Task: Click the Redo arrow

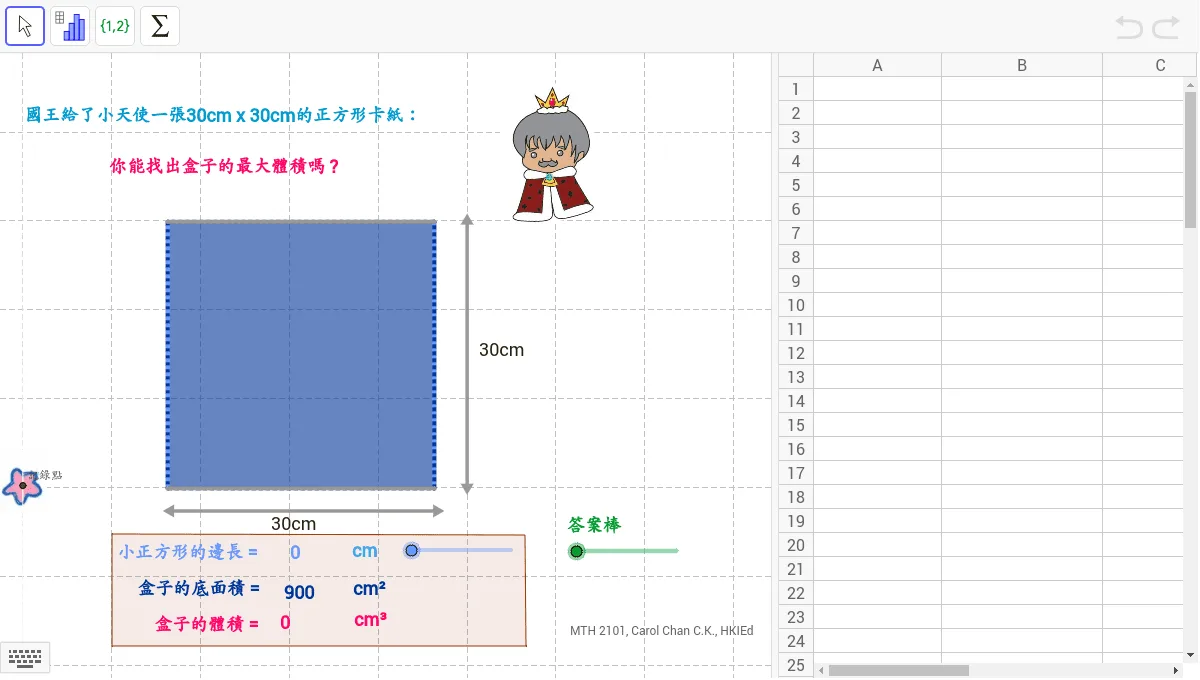Action: point(1166,27)
